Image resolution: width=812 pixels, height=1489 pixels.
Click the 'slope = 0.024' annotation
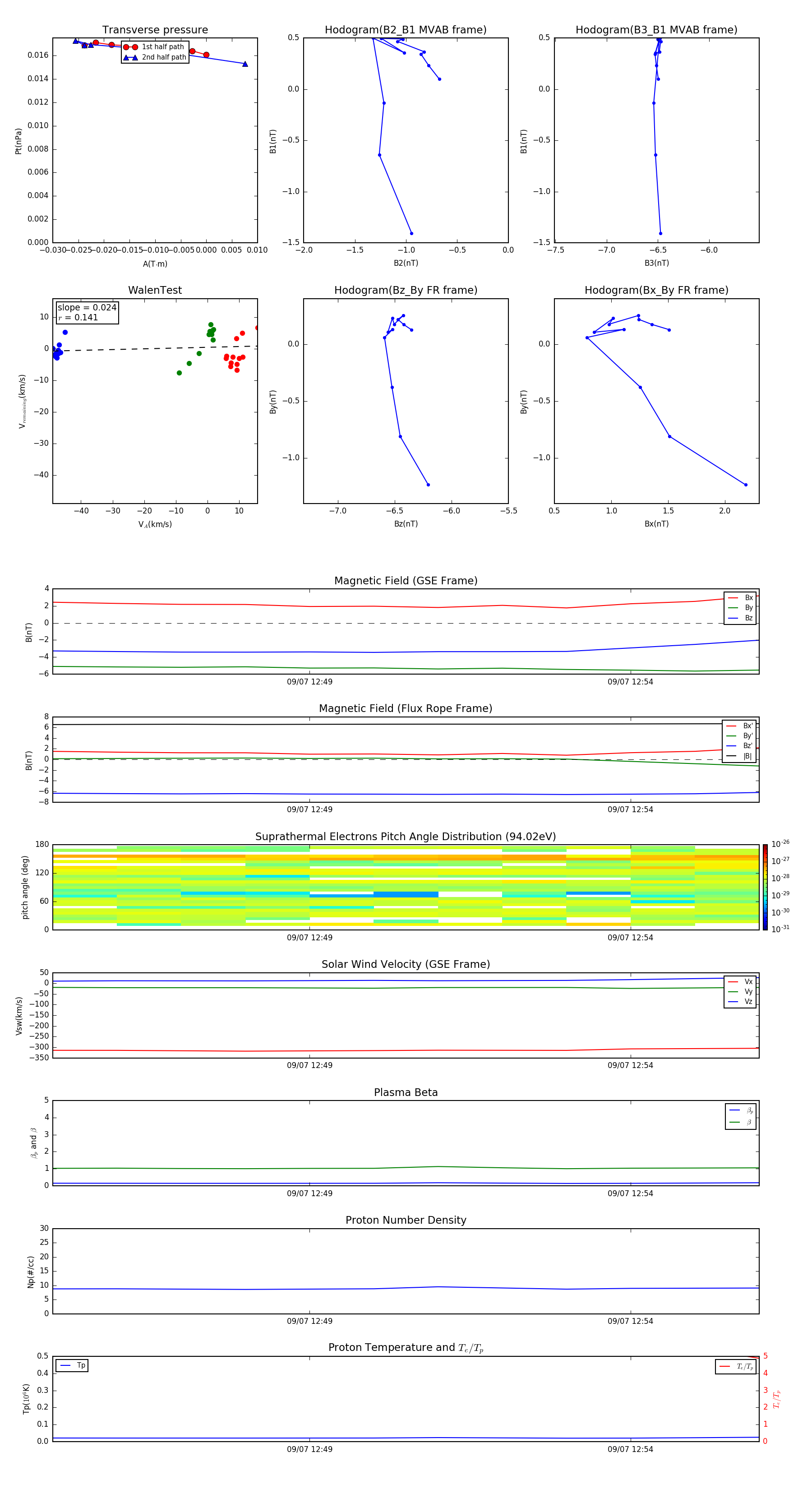click(x=87, y=308)
